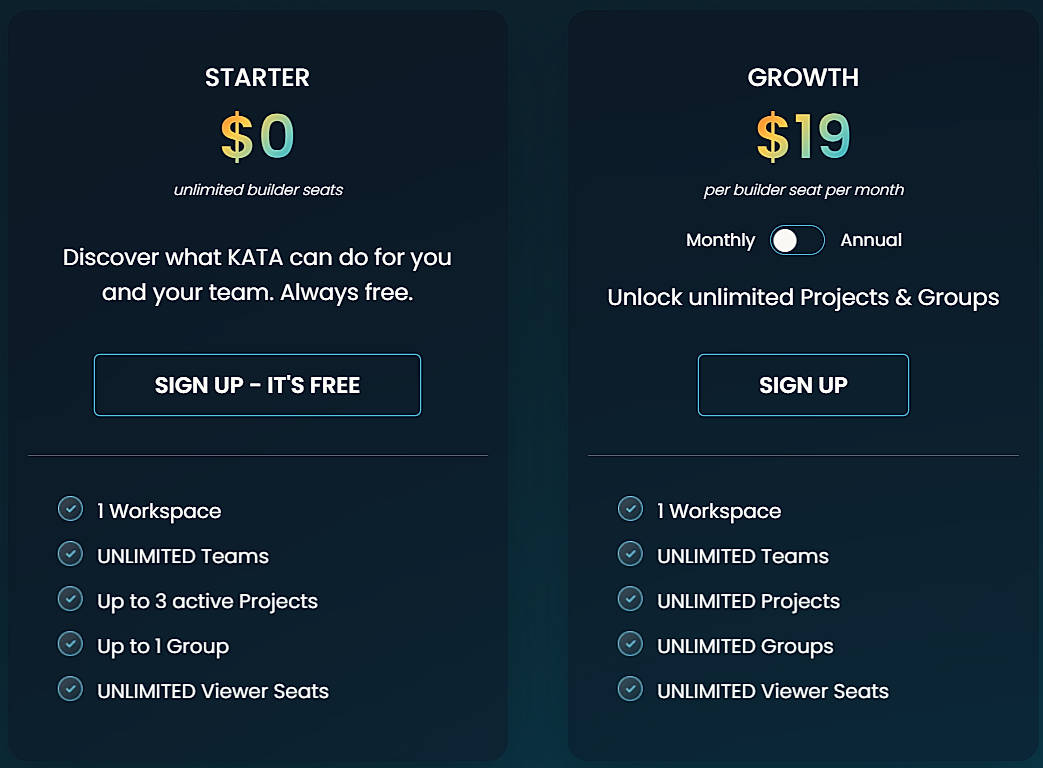Click the Growth plan "SIGN UP" button
This screenshot has height=768, width=1043.
tap(803, 384)
